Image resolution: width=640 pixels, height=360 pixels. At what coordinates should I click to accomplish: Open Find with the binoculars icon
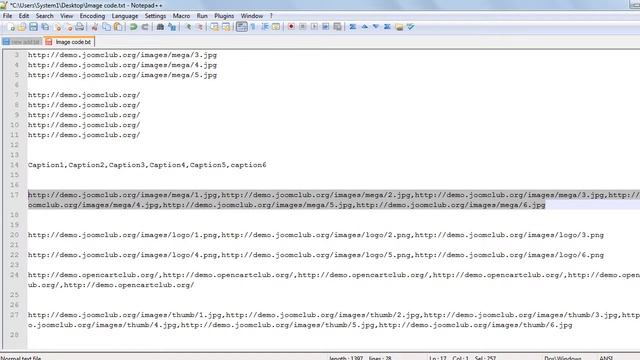[160, 27]
